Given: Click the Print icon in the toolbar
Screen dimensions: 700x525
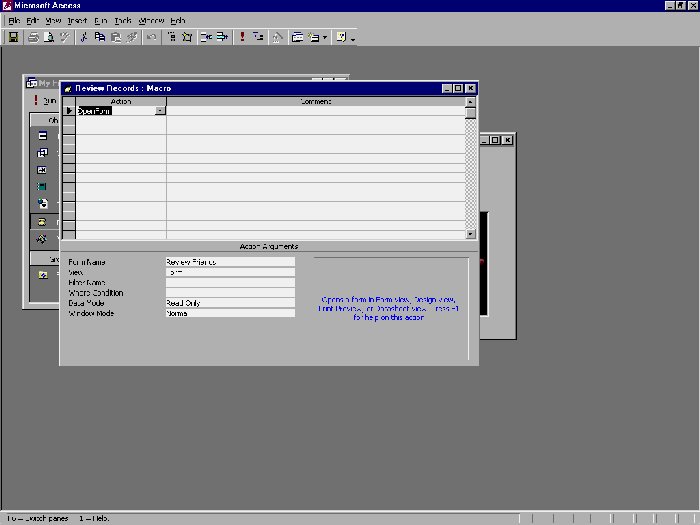Looking at the screenshot, I should (33, 37).
